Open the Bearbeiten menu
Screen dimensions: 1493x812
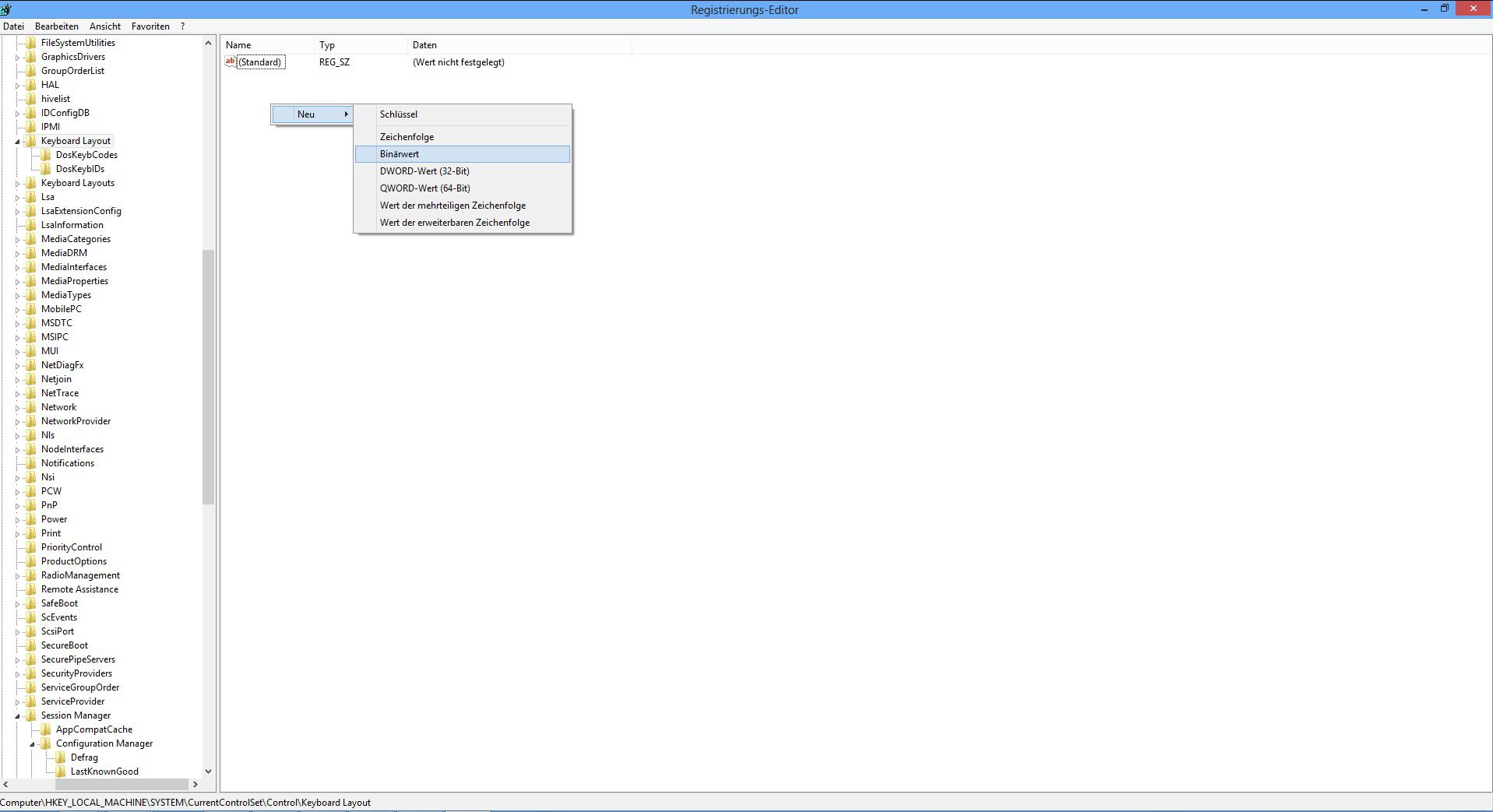56,26
